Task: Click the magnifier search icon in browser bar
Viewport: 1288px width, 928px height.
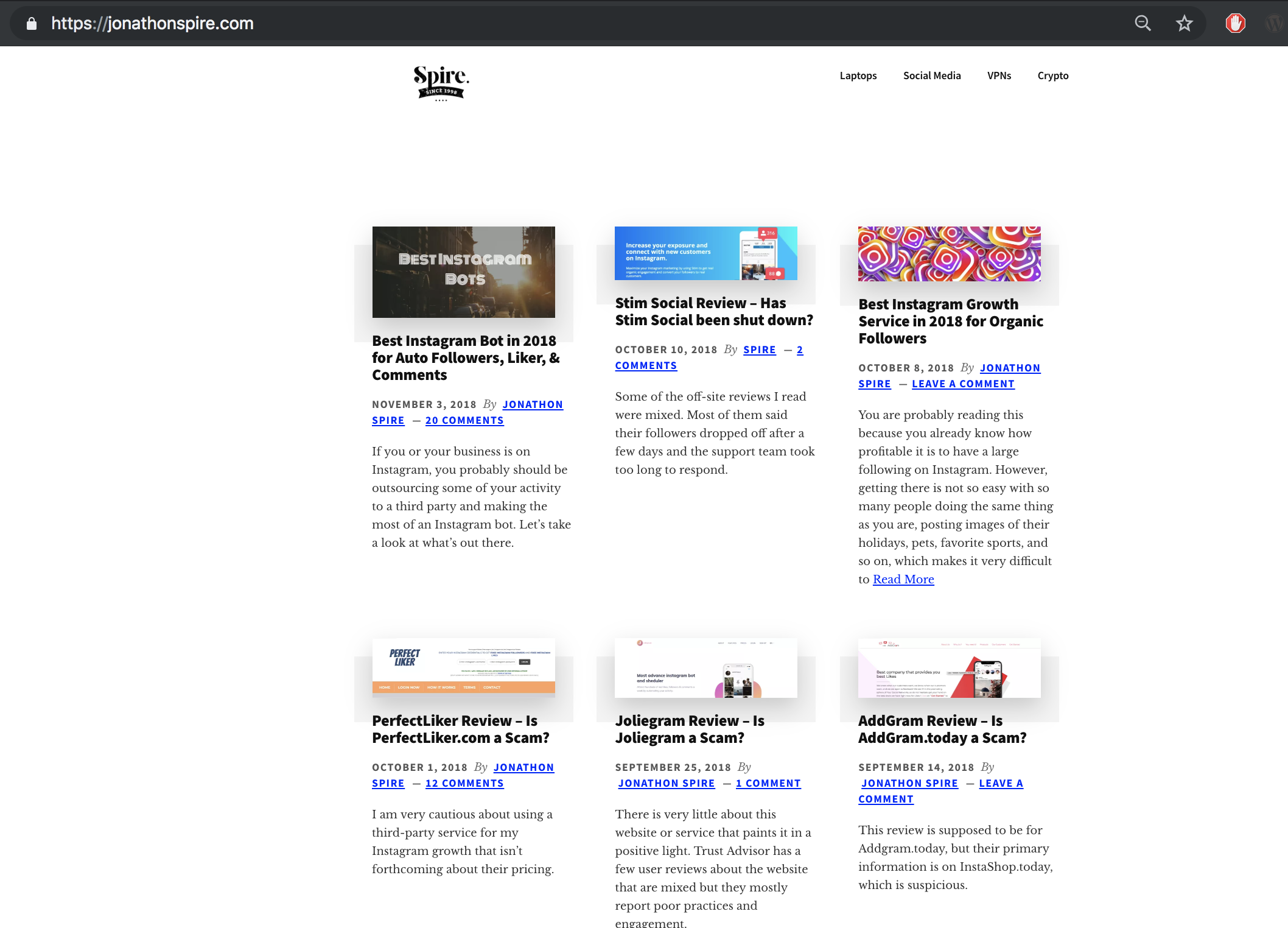Action: [1143, 24]
